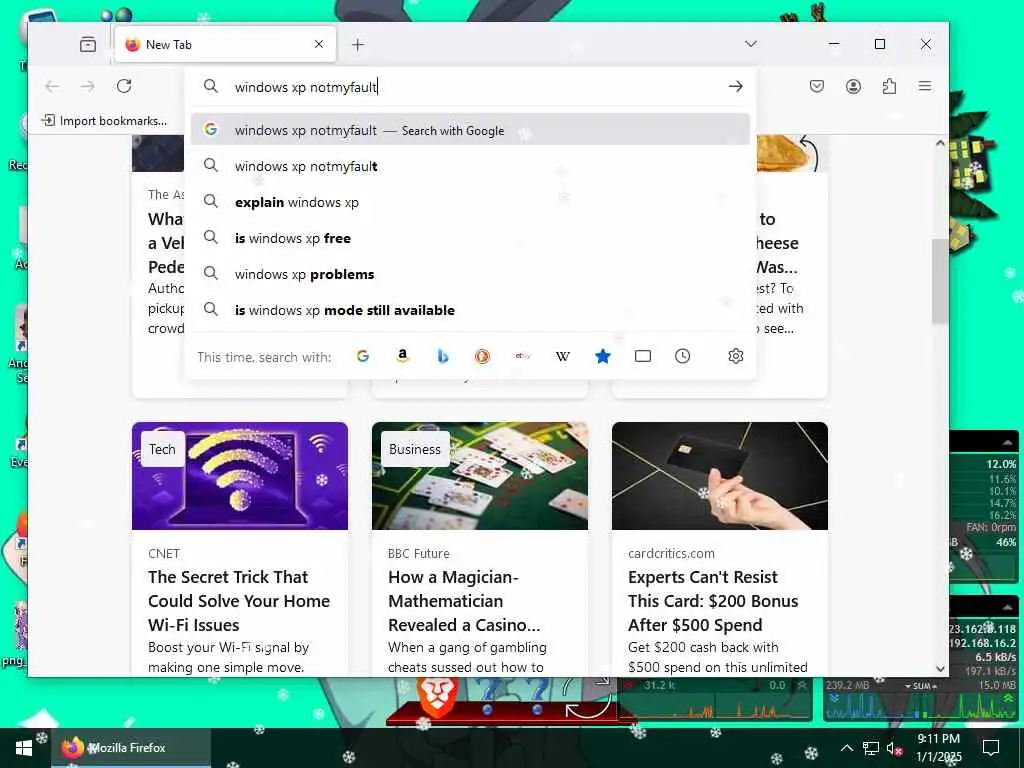Image resolution: width=1024 pixels, height=768 pixels.
Task: Search this time with Google icon
Action: click(363, 356)
